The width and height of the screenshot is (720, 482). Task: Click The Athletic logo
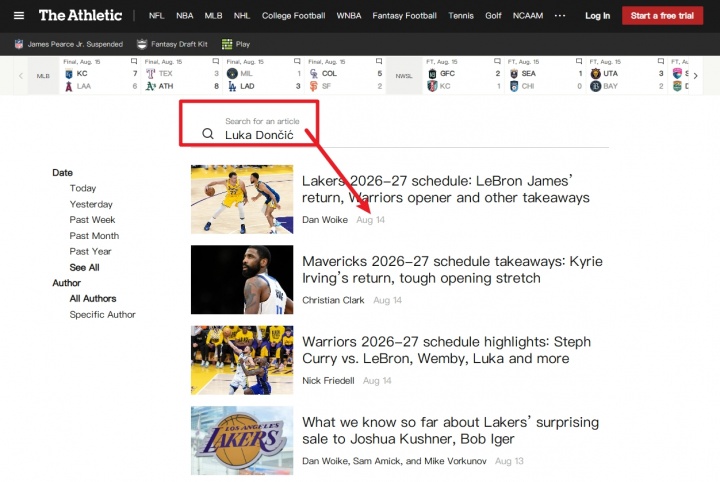tap(80, 16)
